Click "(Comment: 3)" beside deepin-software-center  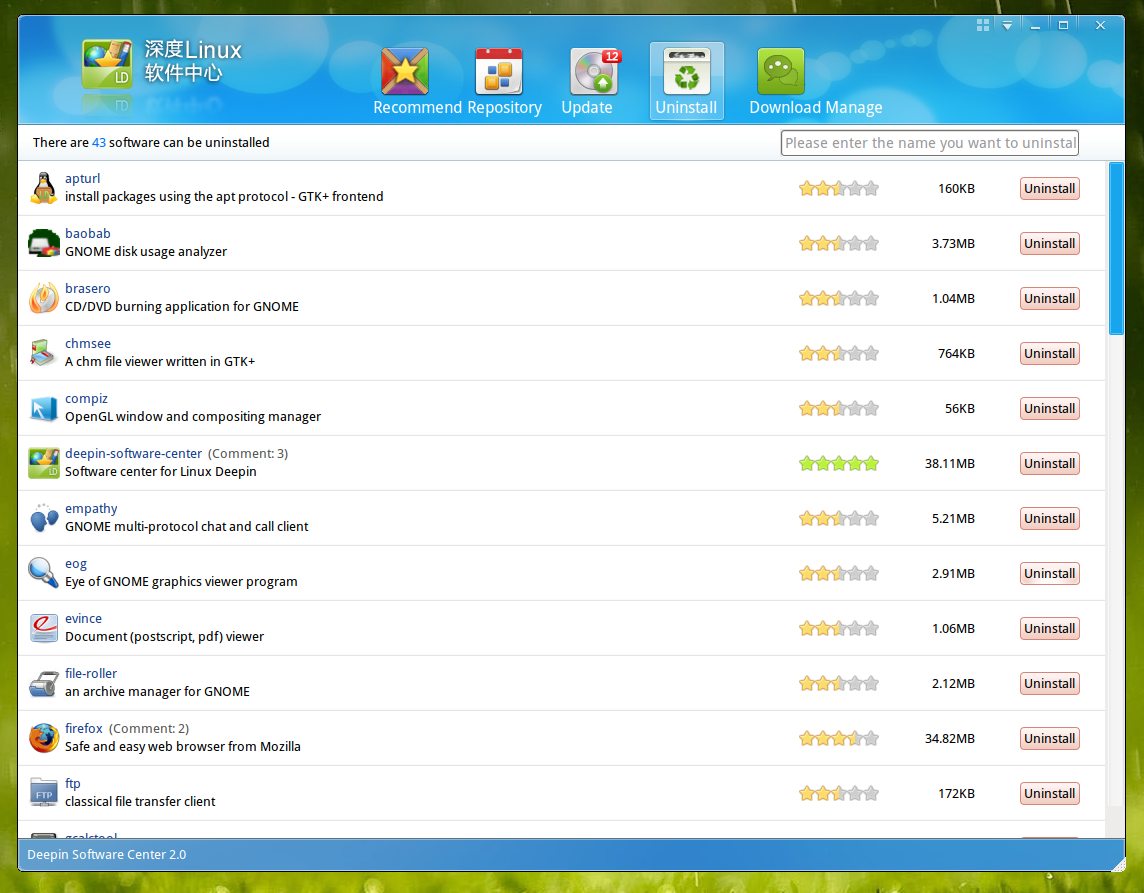(x=248, y=454)
